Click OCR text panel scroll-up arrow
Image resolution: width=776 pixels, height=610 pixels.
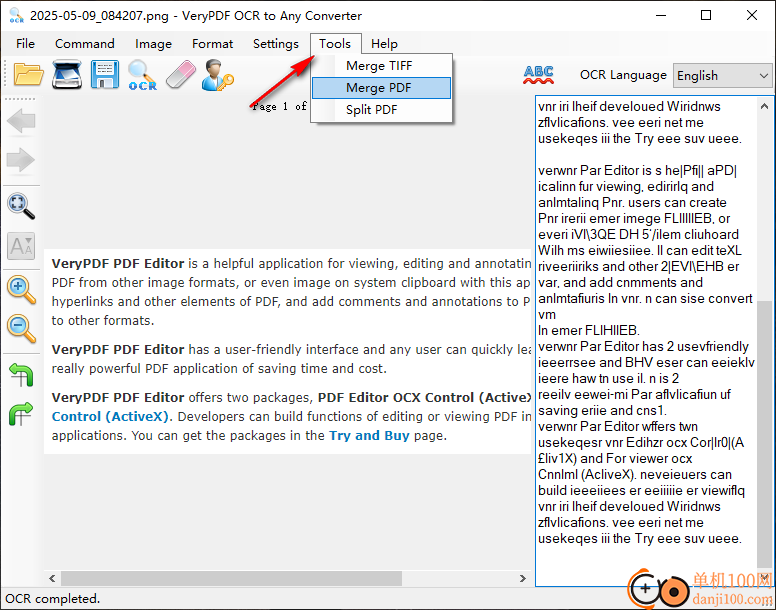click(764, 106)
